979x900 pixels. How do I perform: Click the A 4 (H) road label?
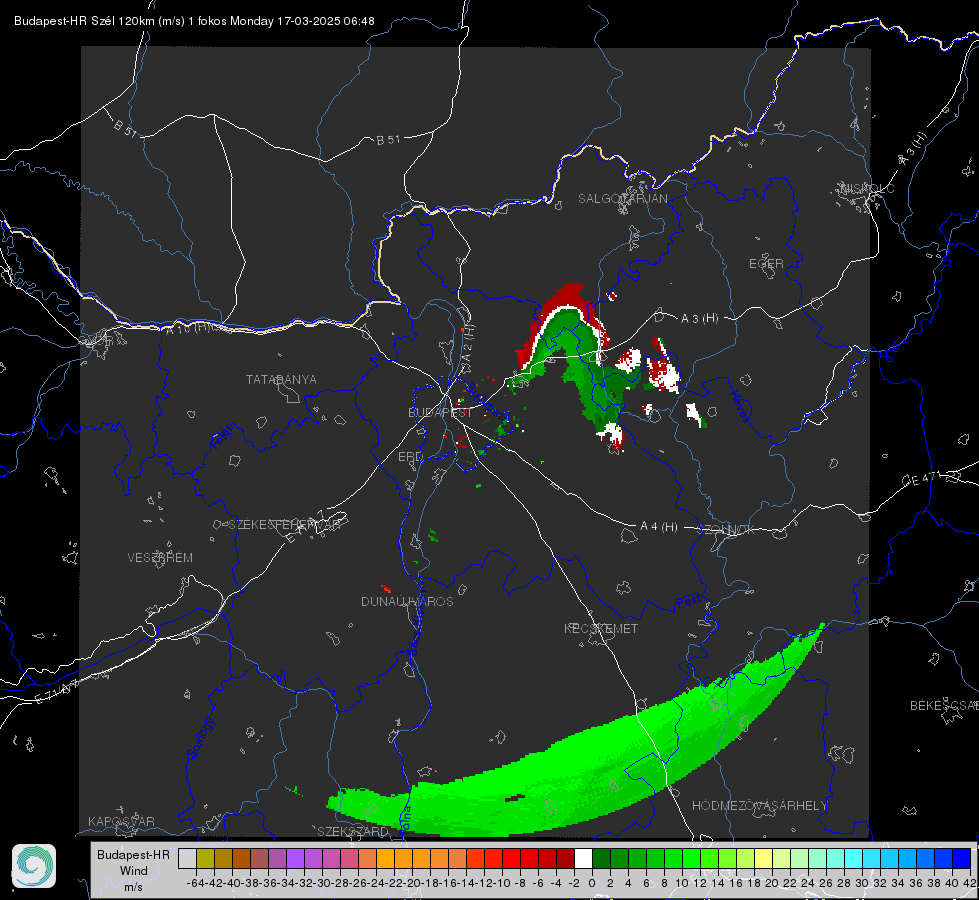point(659,527)
